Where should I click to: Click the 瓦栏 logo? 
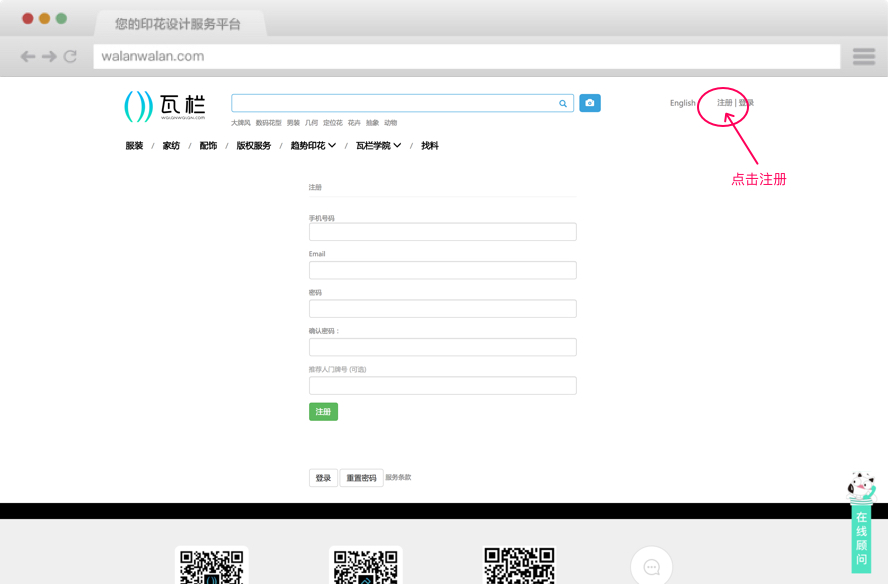(x=165, y=106)
